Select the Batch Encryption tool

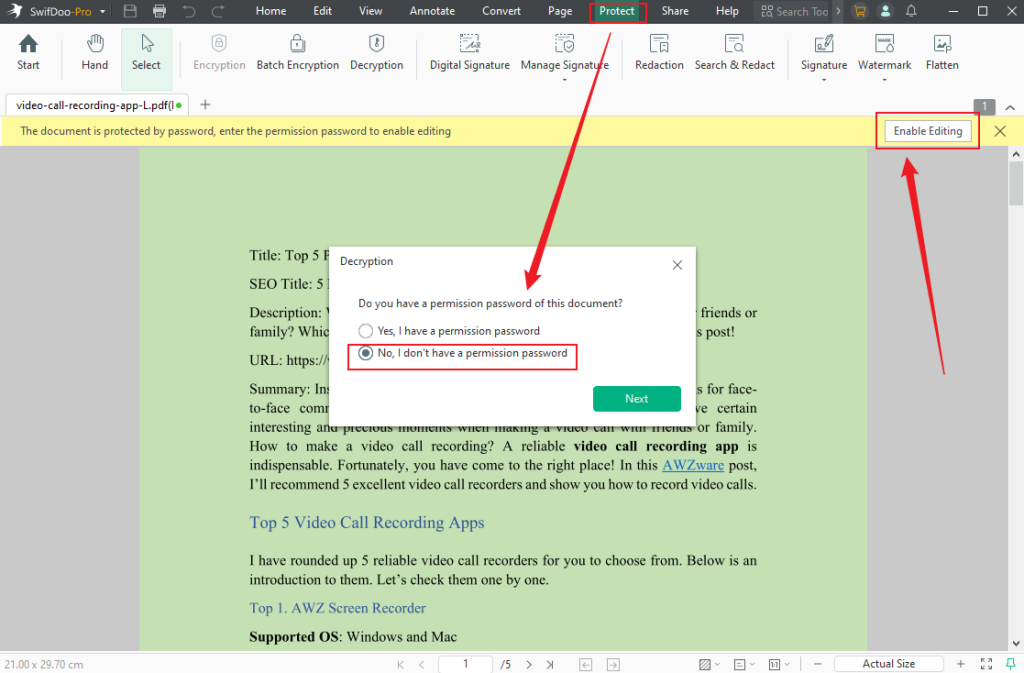click(297, 50)
